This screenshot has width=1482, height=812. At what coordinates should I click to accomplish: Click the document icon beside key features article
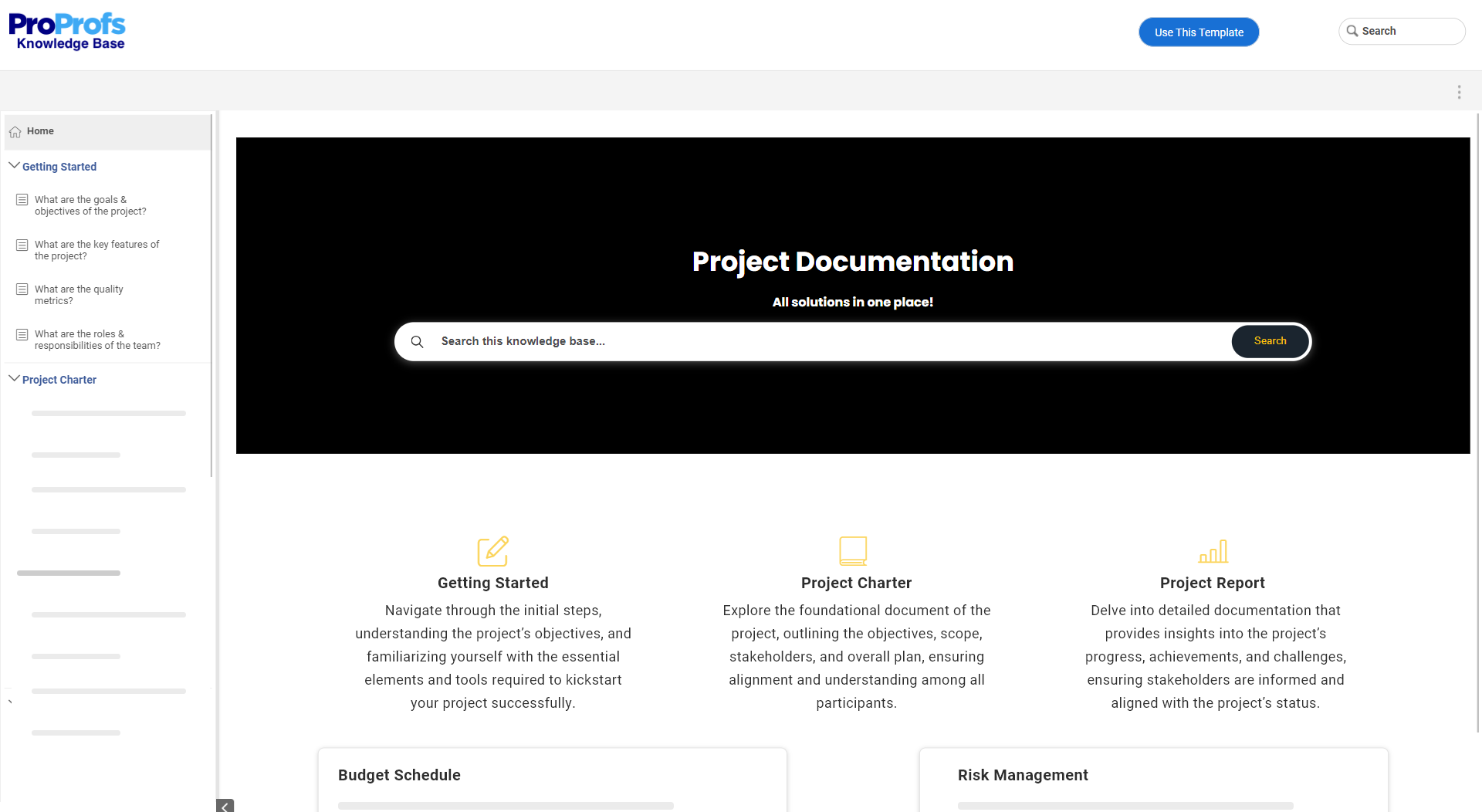pyautogui.click(x=22, y=245)
